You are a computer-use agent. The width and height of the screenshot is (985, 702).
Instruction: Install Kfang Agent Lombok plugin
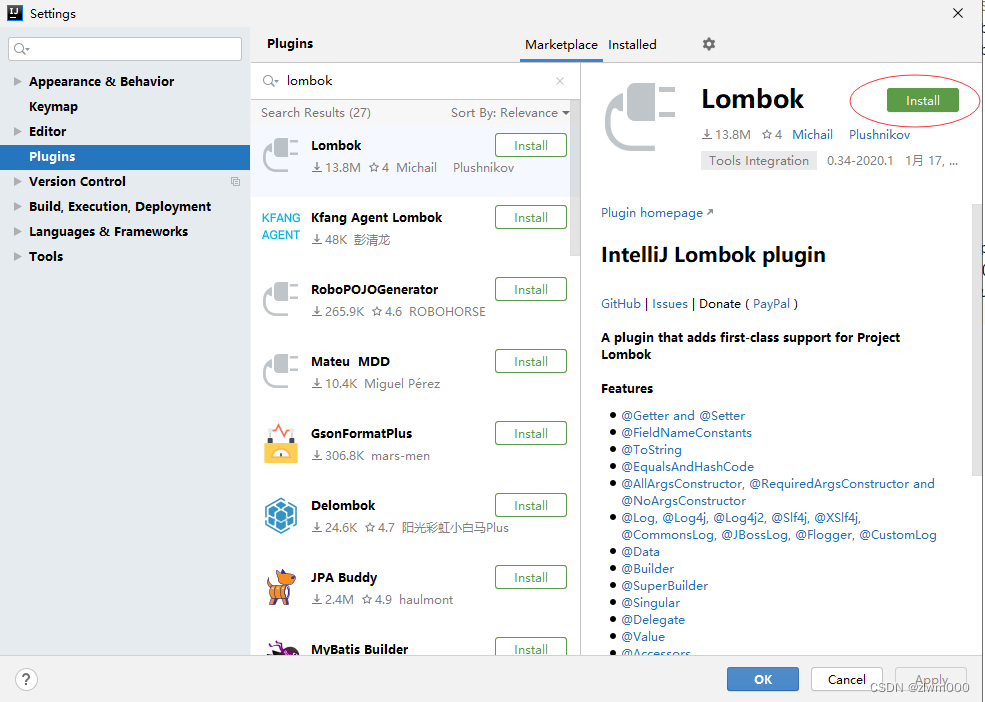[x=531, y=217]
